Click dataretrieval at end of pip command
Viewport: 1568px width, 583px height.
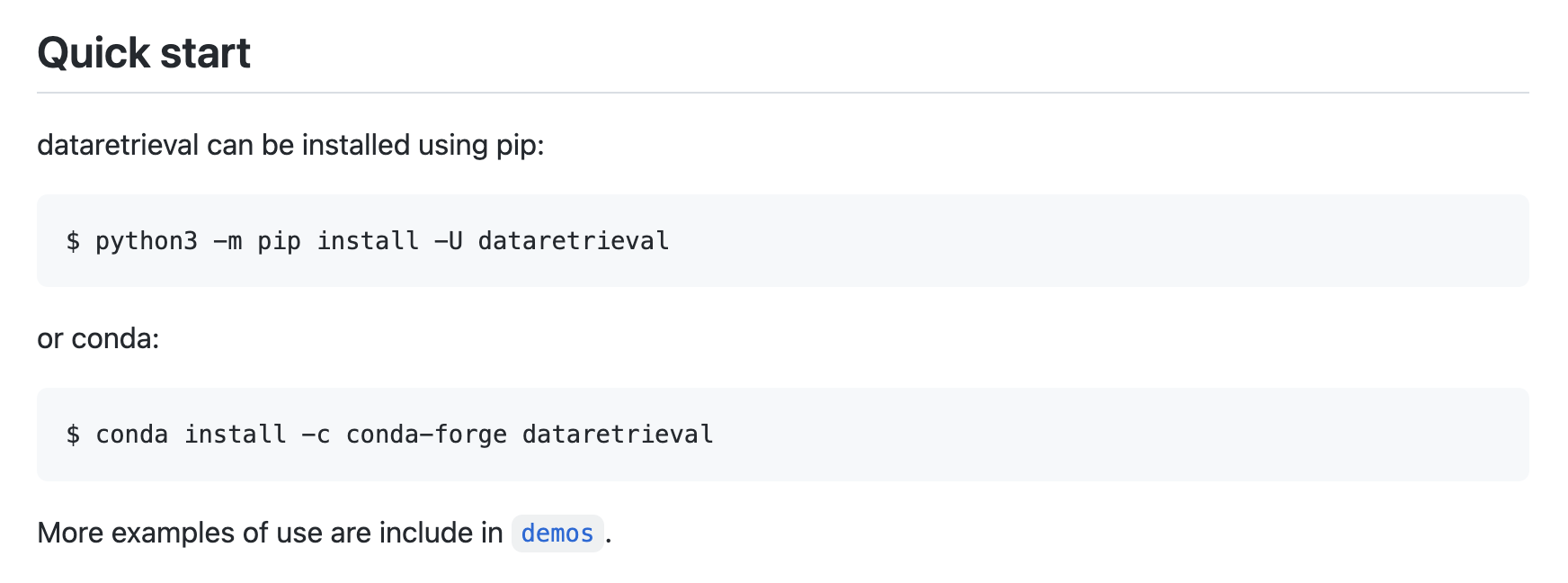(574, 241)
